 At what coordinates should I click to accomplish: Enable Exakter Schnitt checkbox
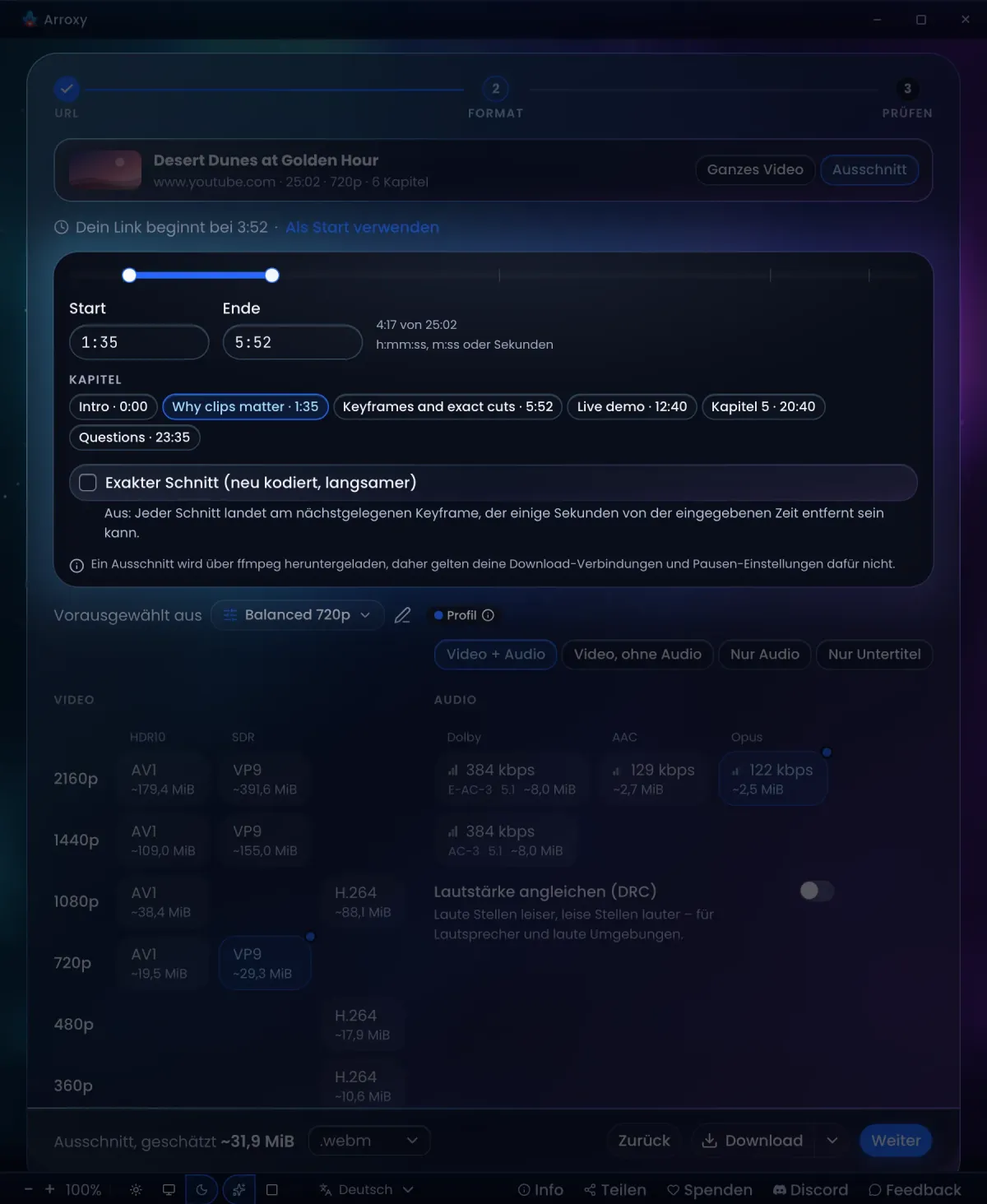pos(88,483)
